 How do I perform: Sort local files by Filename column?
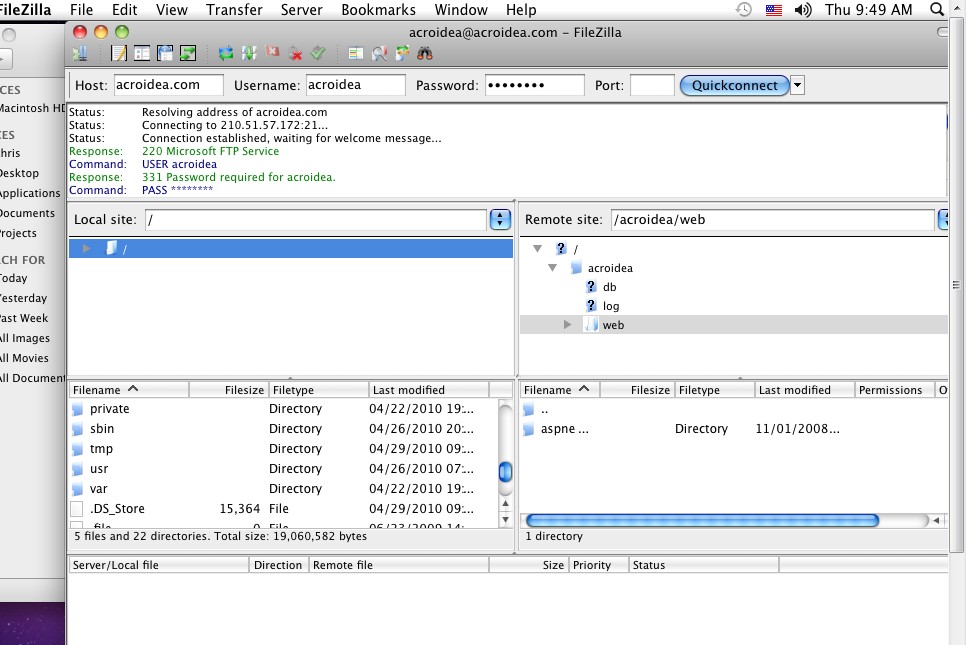pos(128,390)
